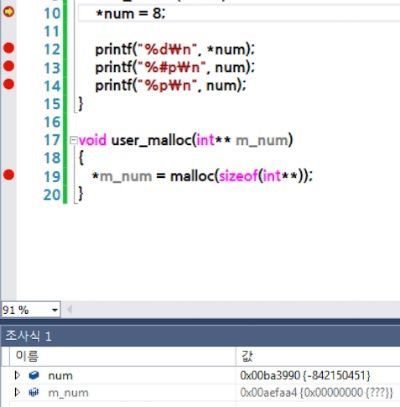This screenshot has height=407, width=400.
Task: Click the value 0x00aefaa4 {0x00000000 {???}}
Action: click(x=316, y=393)
